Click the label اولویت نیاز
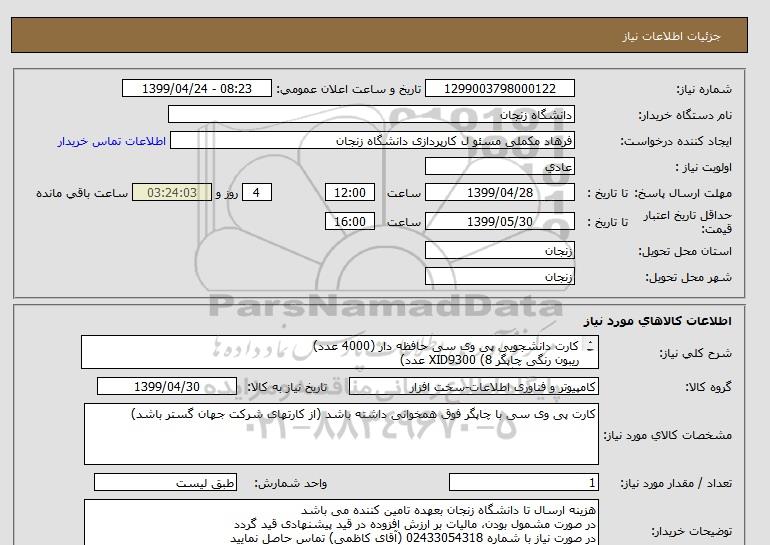 coord(703,167)
